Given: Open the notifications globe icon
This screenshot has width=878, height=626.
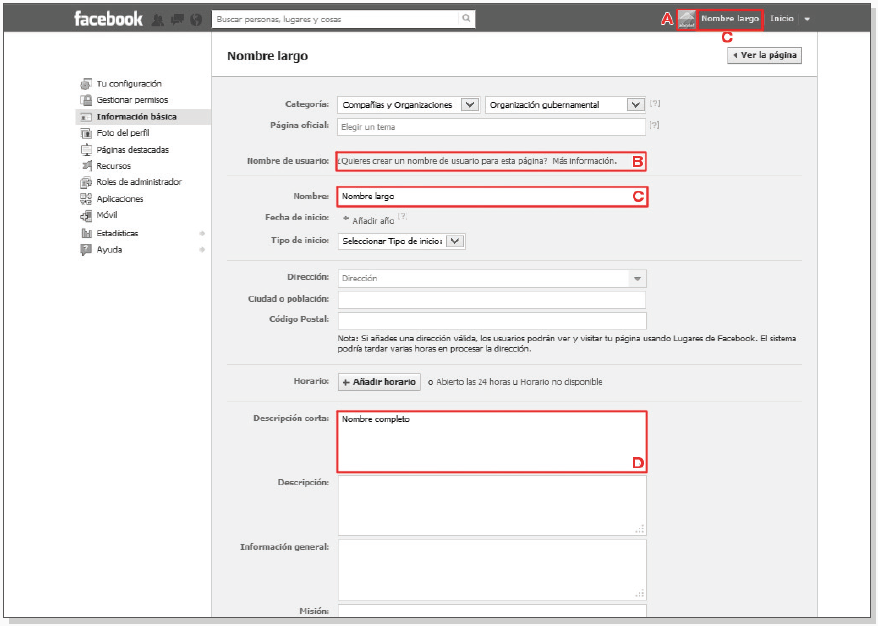Looking at the screenshot, I should (196, 19).
